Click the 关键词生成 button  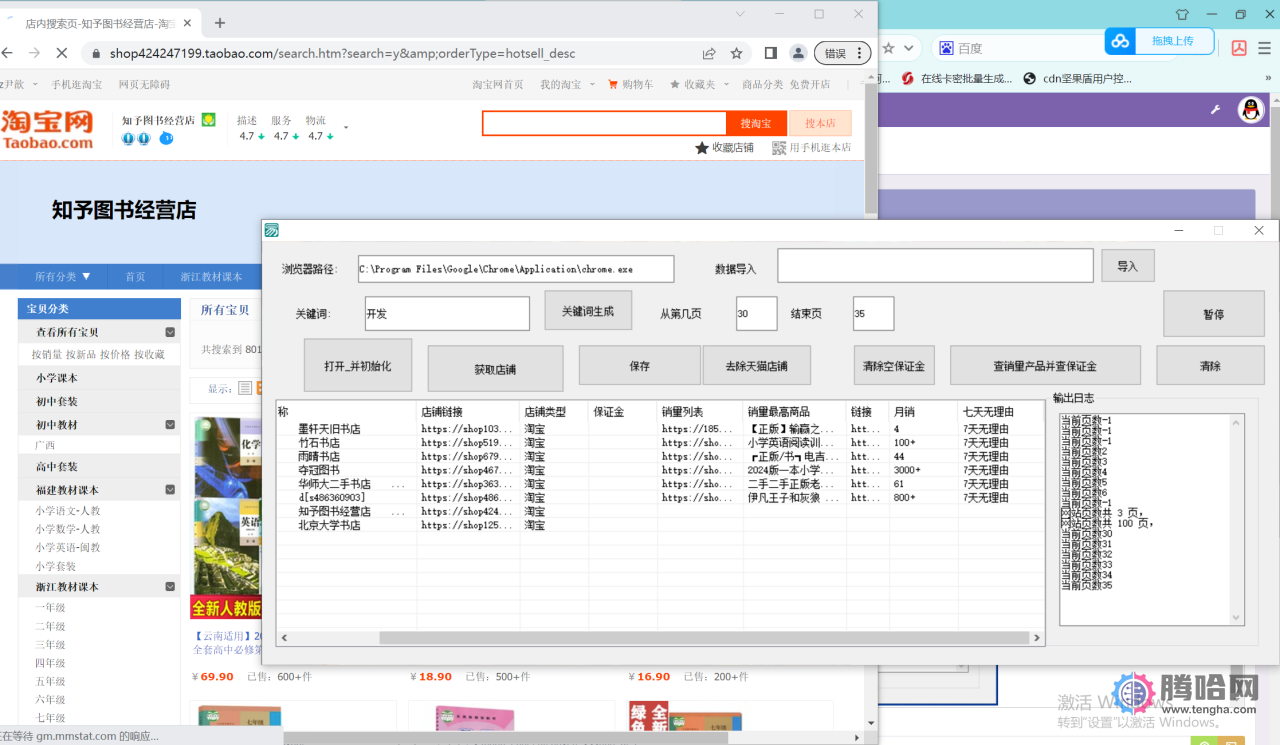click(588, 311)
